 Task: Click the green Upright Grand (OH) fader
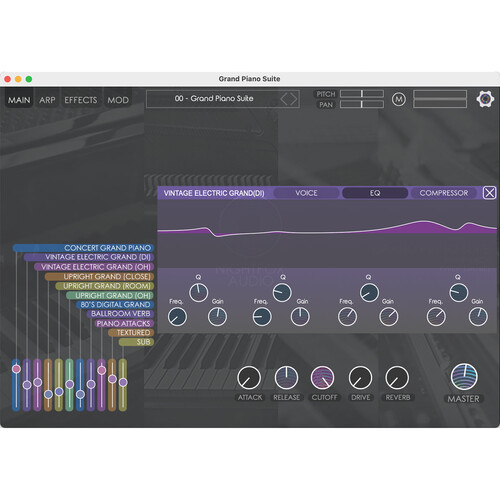(69, 385)
